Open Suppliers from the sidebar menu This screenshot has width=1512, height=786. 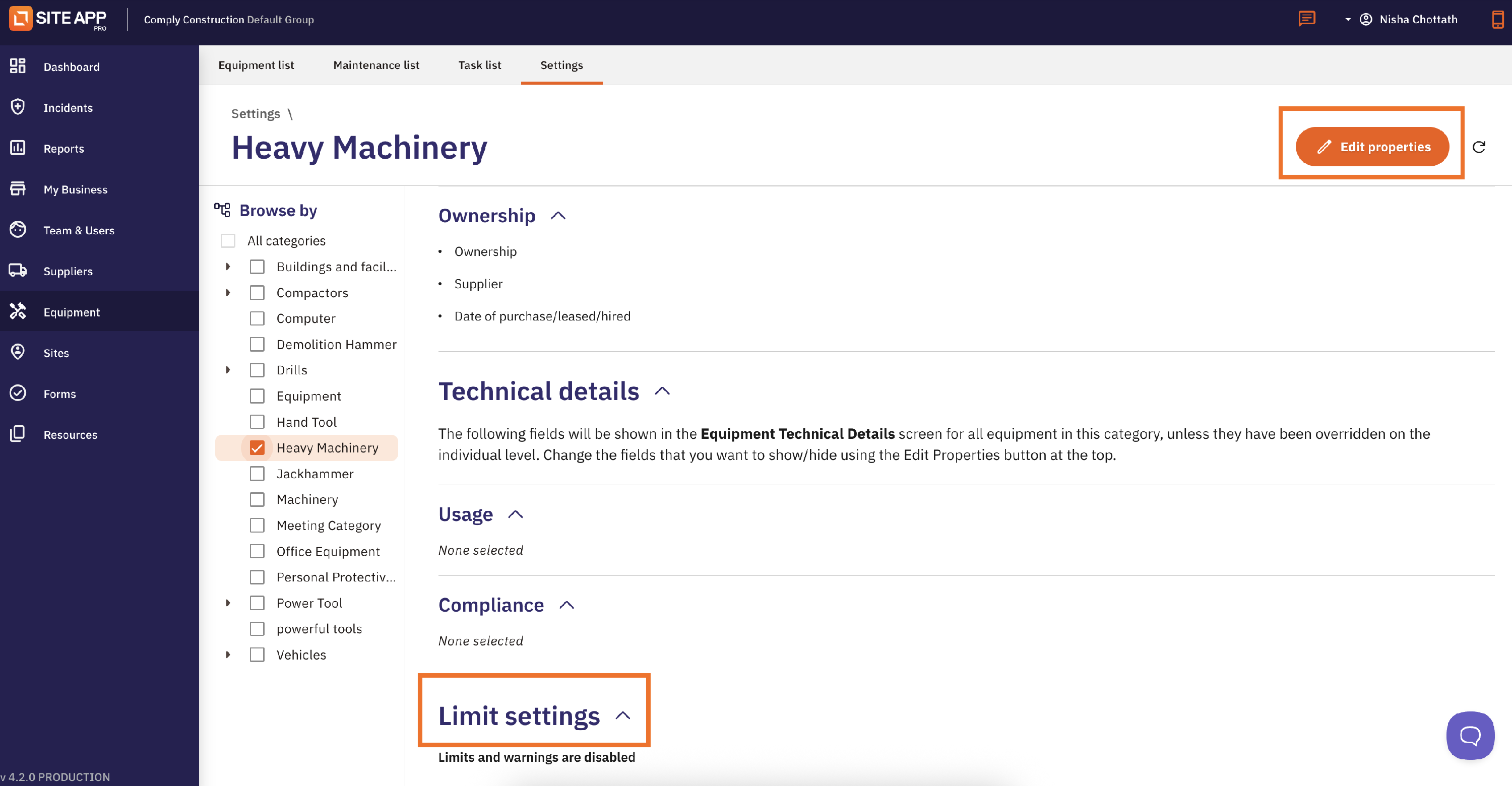click(99, 271)
